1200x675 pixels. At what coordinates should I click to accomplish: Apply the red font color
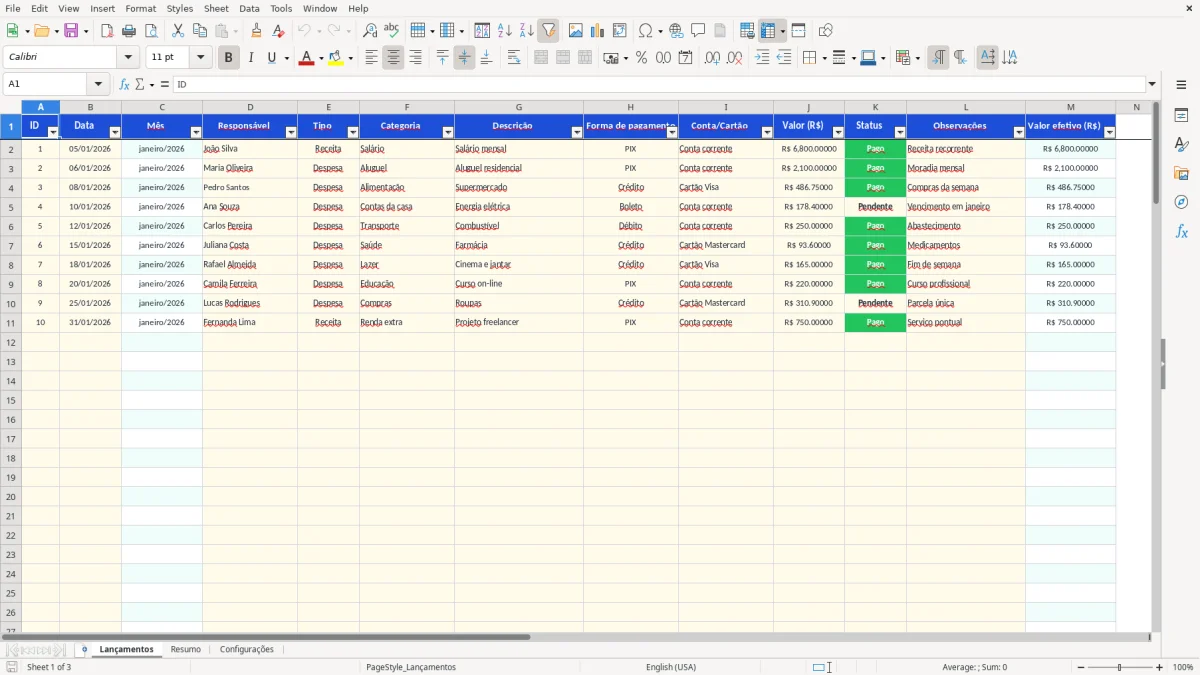[x=306, y=58]
